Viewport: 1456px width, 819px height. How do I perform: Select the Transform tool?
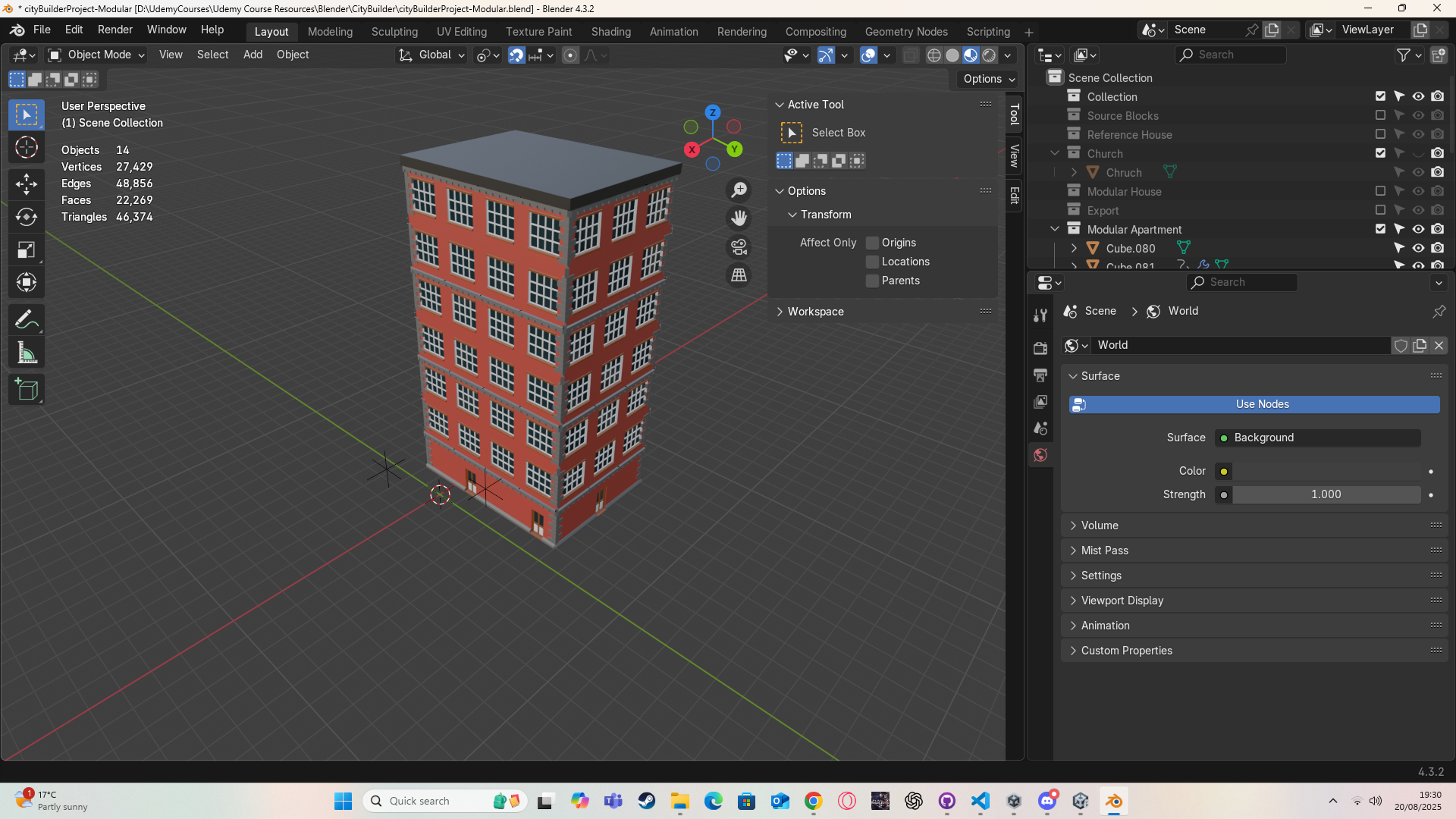(27, 283)
